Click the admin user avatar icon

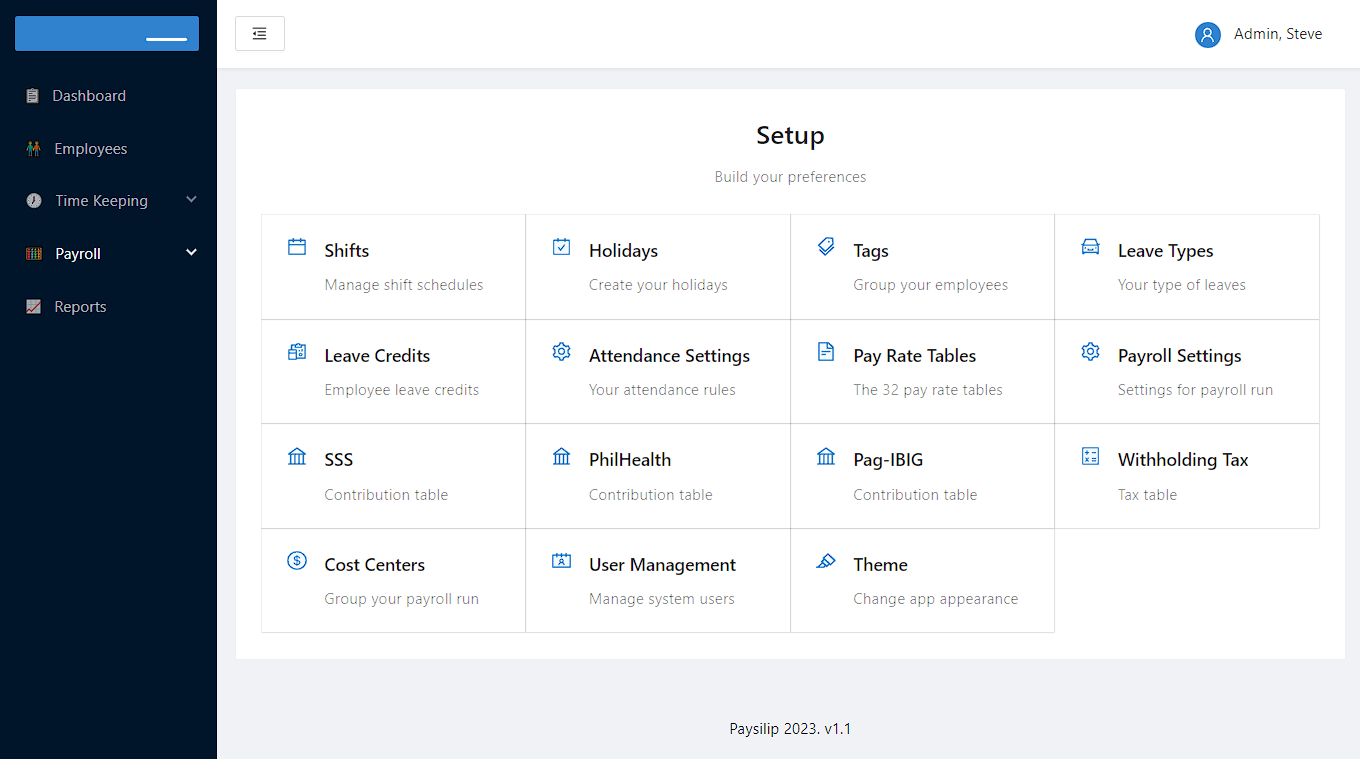pos(1207,35)
